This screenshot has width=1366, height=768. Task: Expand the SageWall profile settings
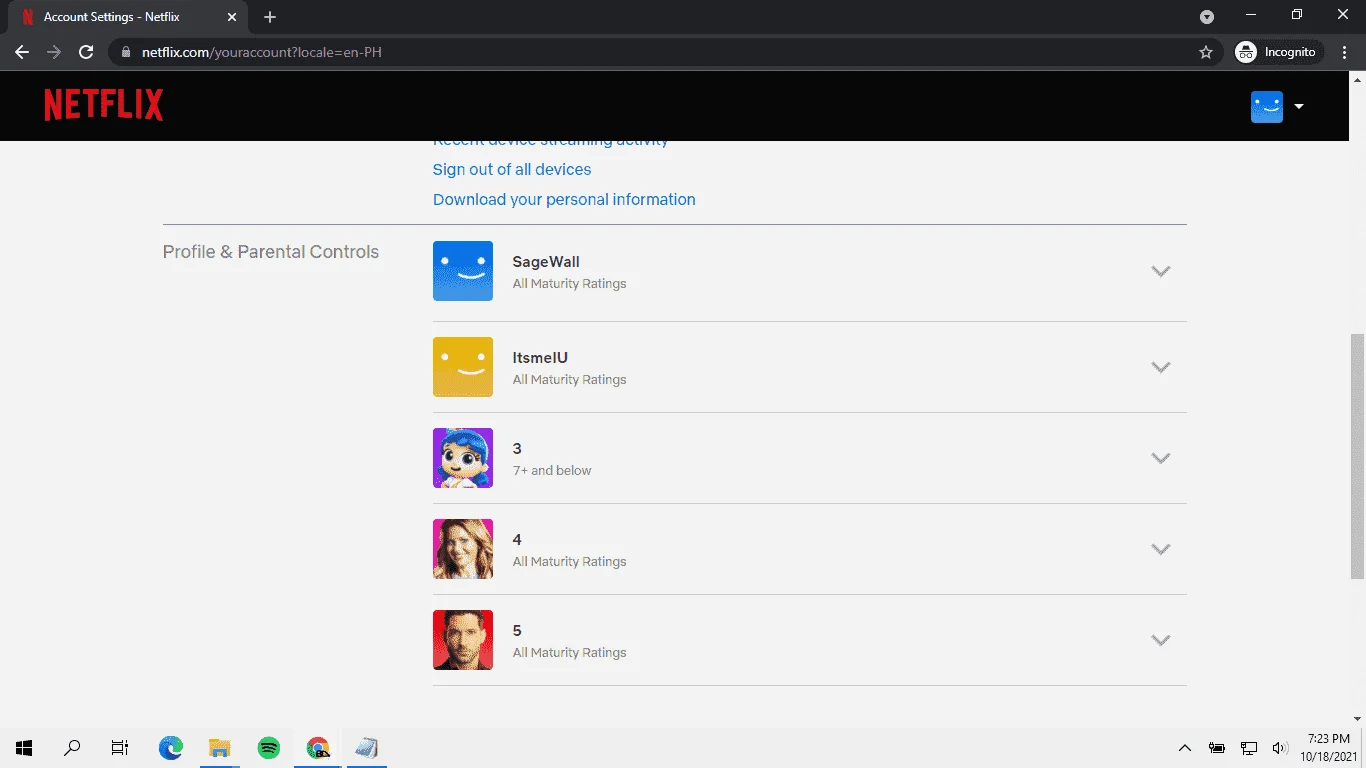(1160, 271)
